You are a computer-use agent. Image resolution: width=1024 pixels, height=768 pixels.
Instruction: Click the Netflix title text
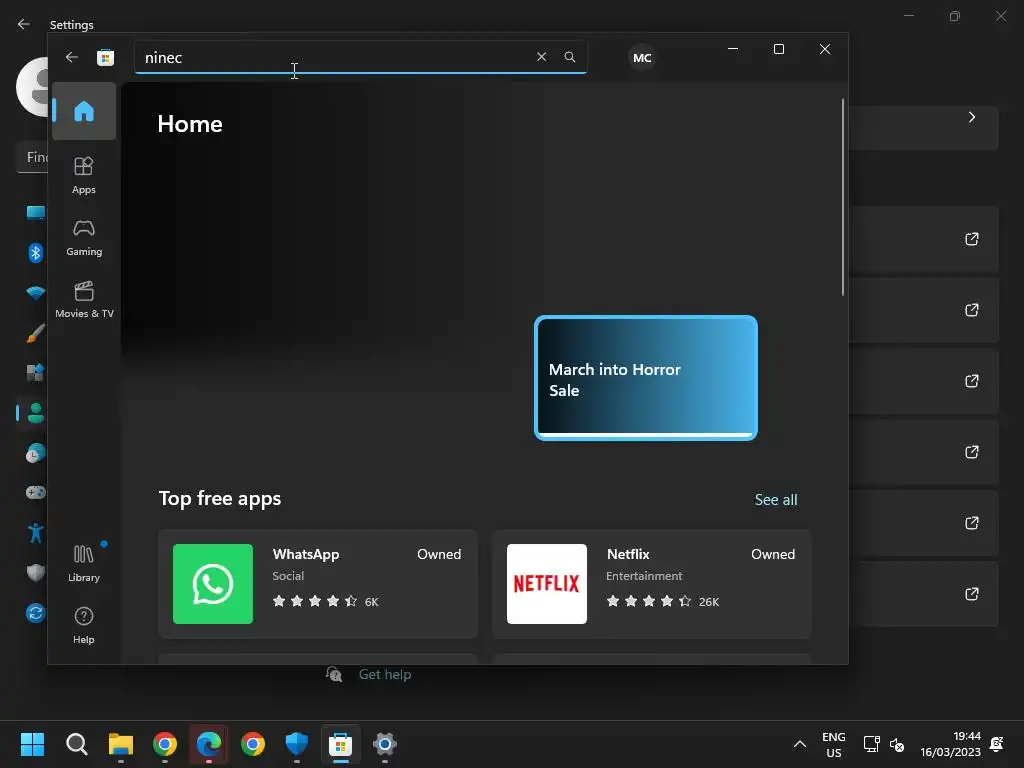(x=628, y=554)
